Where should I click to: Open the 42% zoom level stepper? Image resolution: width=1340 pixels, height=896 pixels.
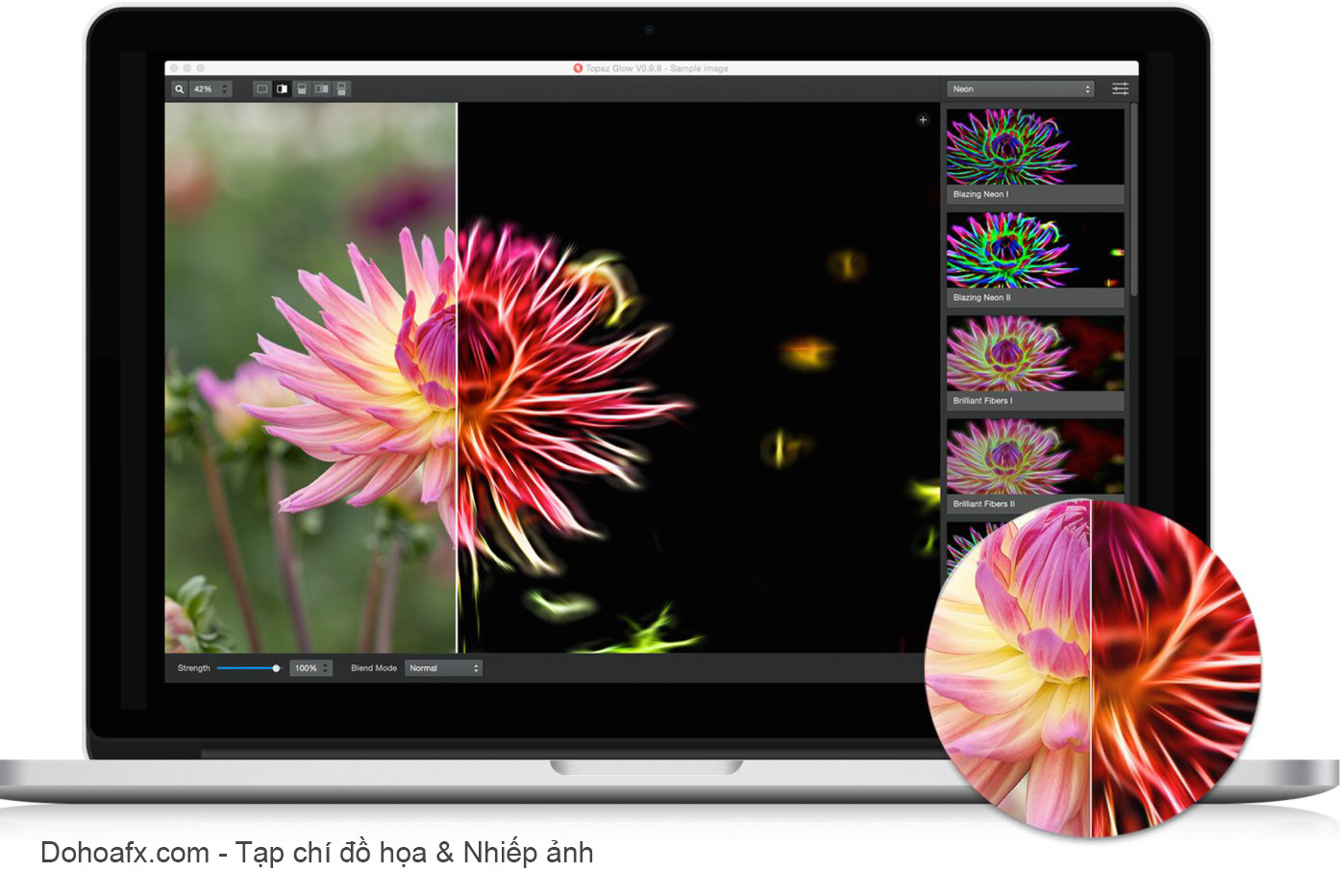click(x=211, y=88)
